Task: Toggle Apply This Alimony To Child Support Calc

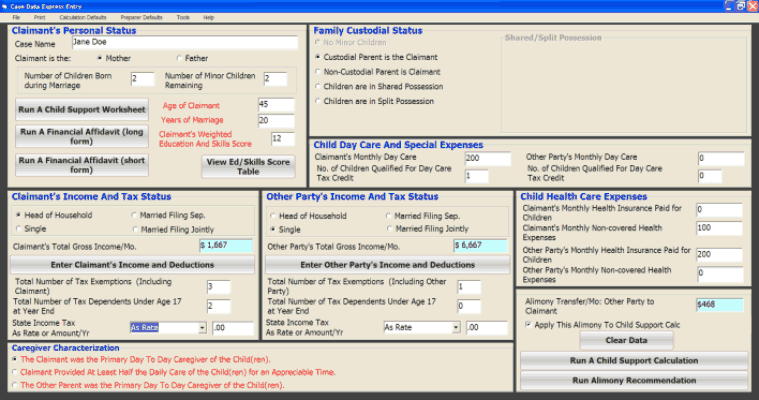Action: [528, 325]
